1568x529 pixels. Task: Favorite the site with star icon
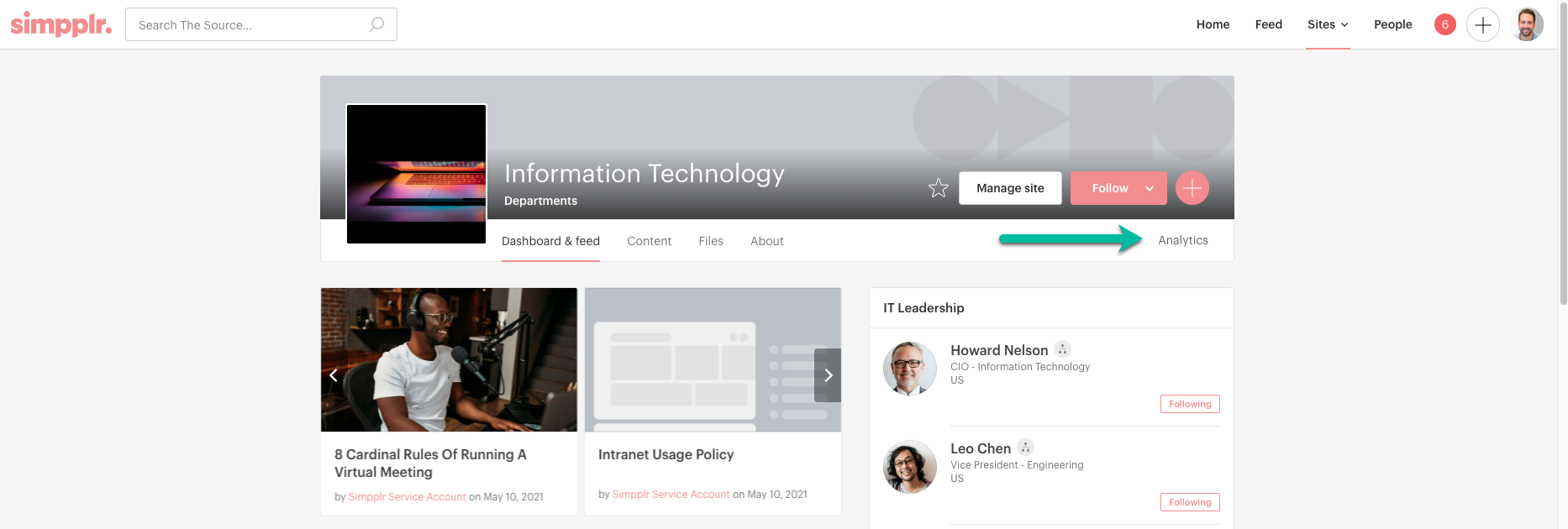click(x=938, y=188)
